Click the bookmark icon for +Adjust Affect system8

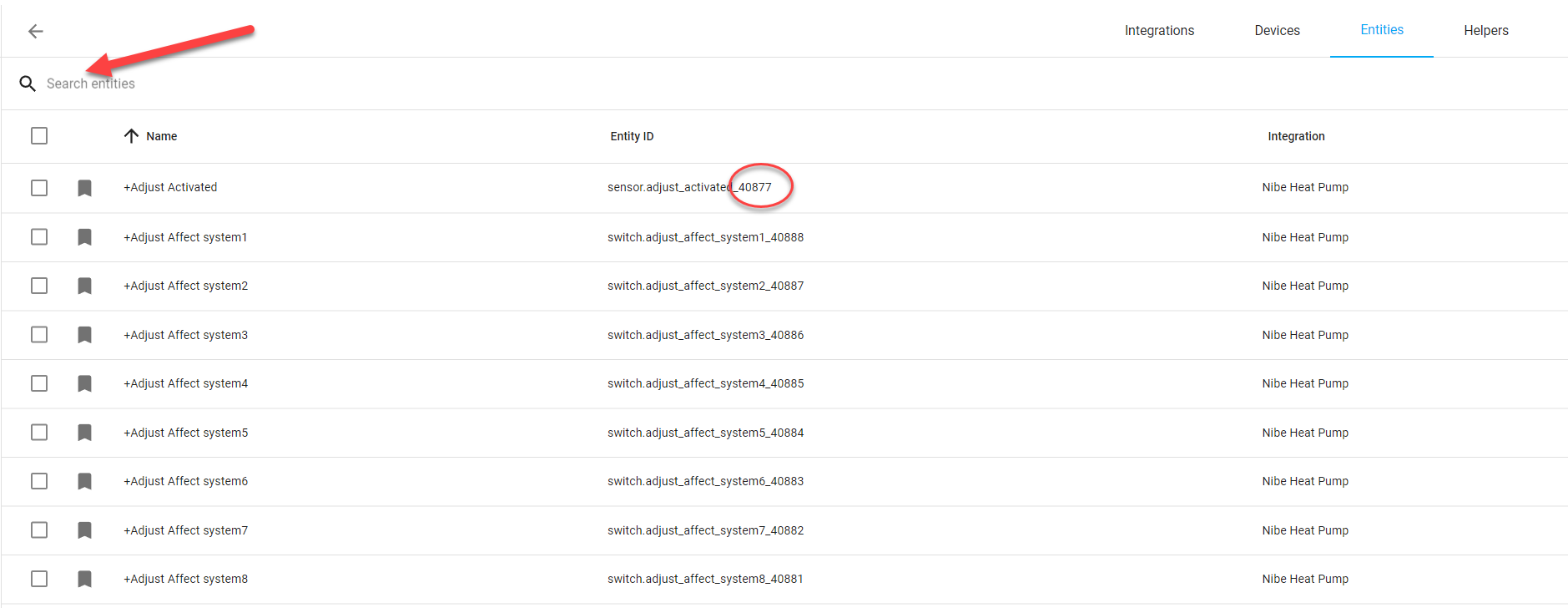coord(84,579)
